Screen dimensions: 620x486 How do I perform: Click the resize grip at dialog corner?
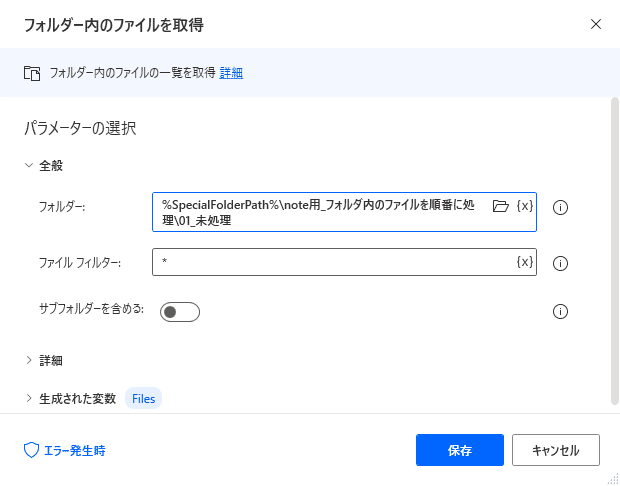click(611, 478)
